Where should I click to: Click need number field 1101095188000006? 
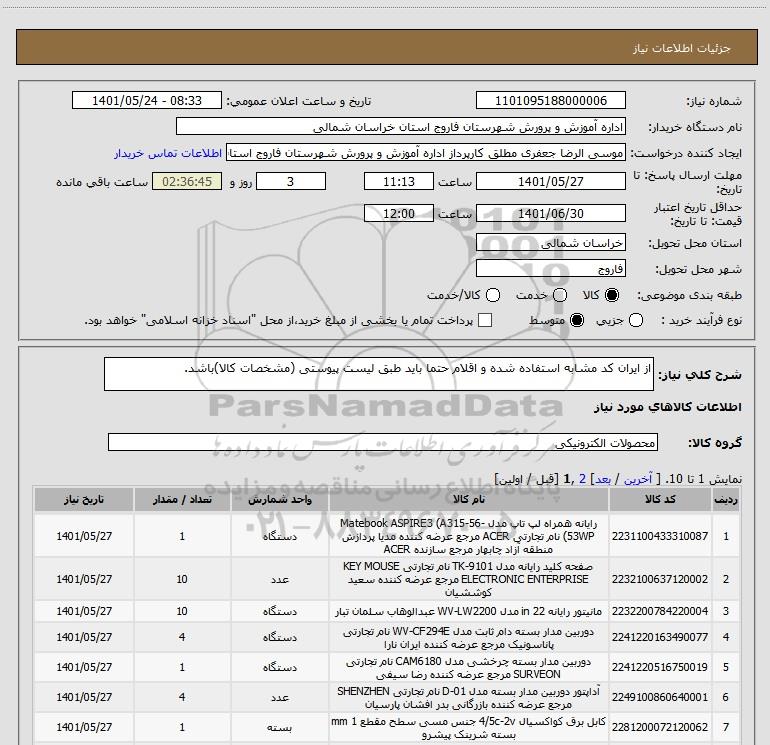pos(550,101)
